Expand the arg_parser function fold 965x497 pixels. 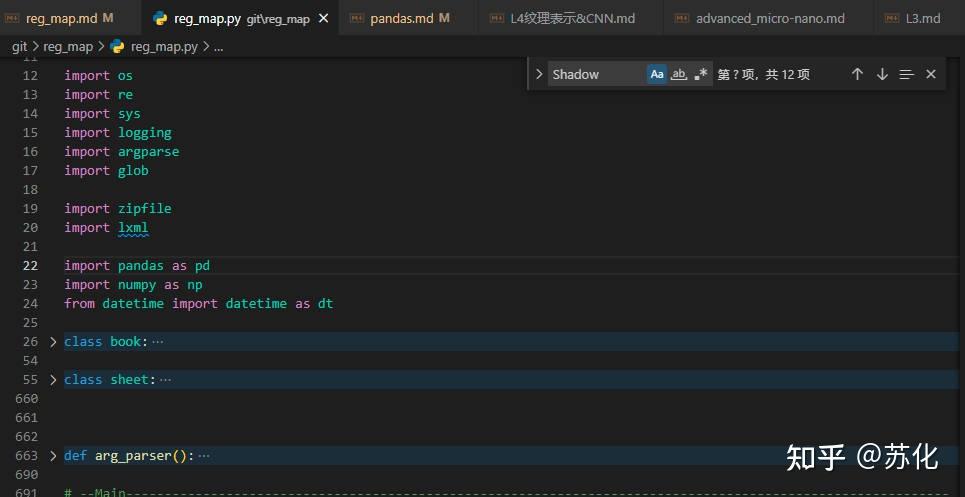pyautogui.click(x=54, y=456)
